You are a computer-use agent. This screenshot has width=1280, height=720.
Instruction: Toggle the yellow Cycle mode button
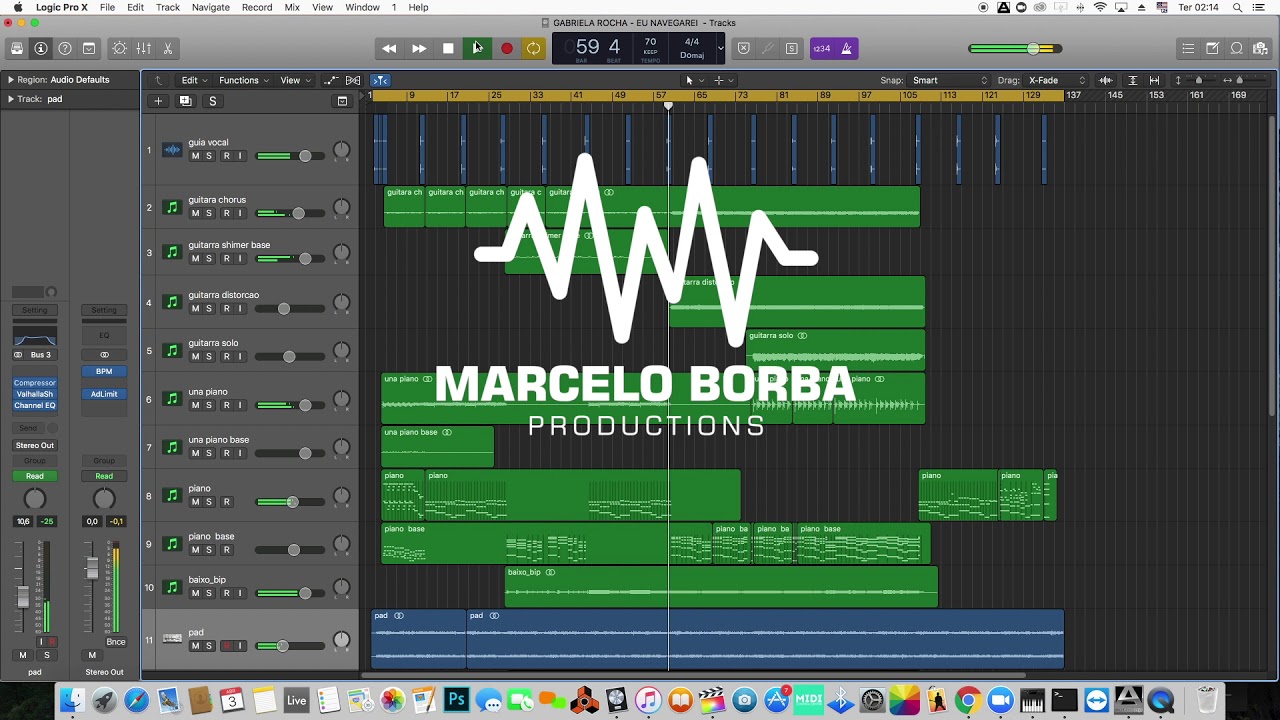[534, 48]
